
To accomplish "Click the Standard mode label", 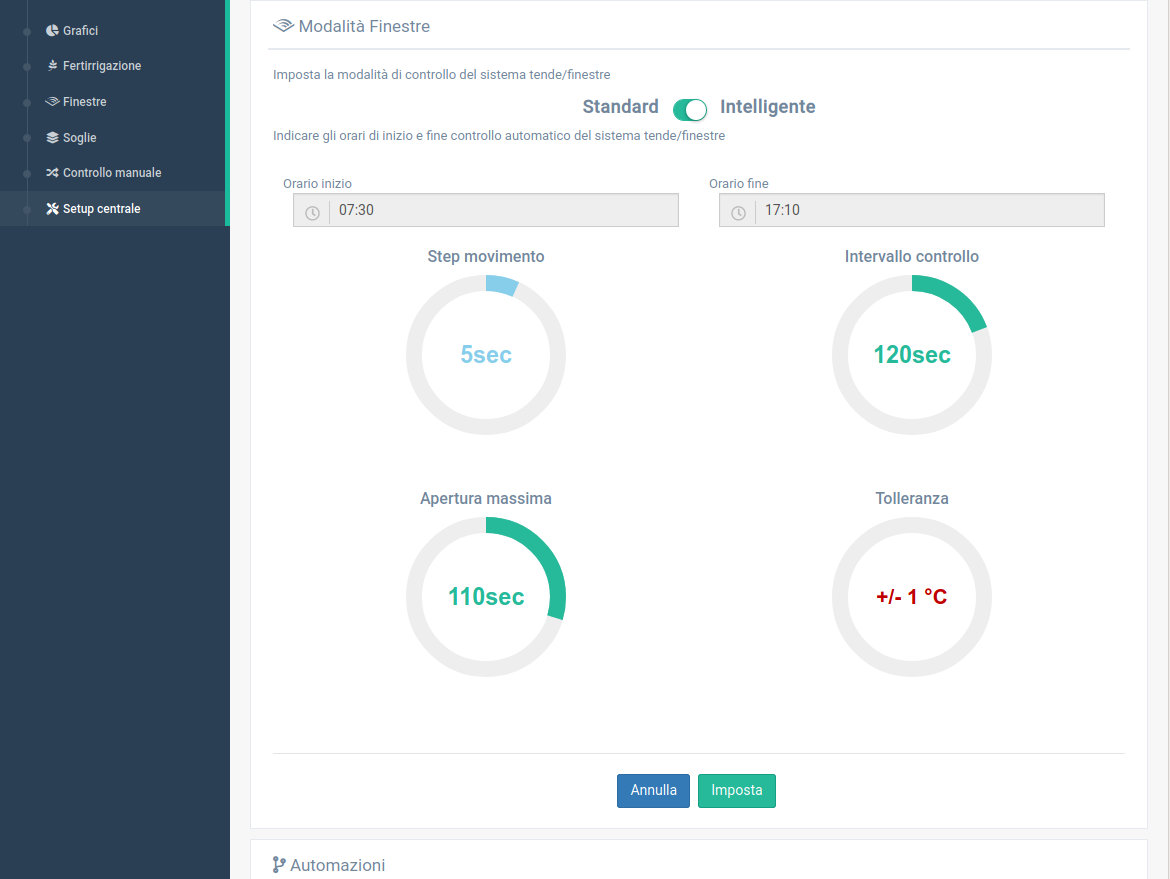I will tap(620, 107).
